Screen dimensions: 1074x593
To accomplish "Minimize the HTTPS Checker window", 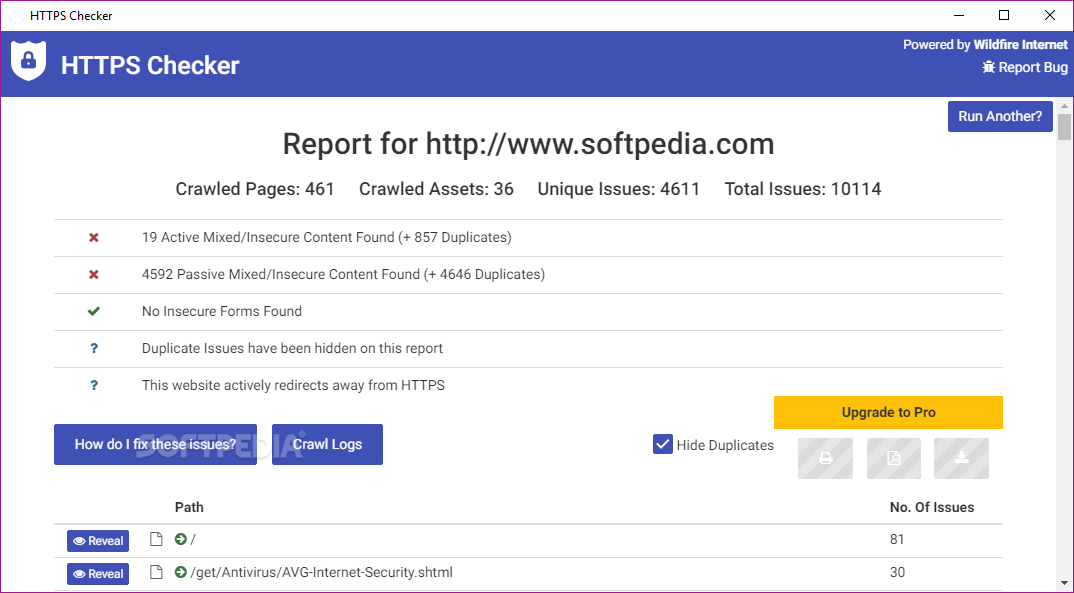I will [x=959, y=15].
